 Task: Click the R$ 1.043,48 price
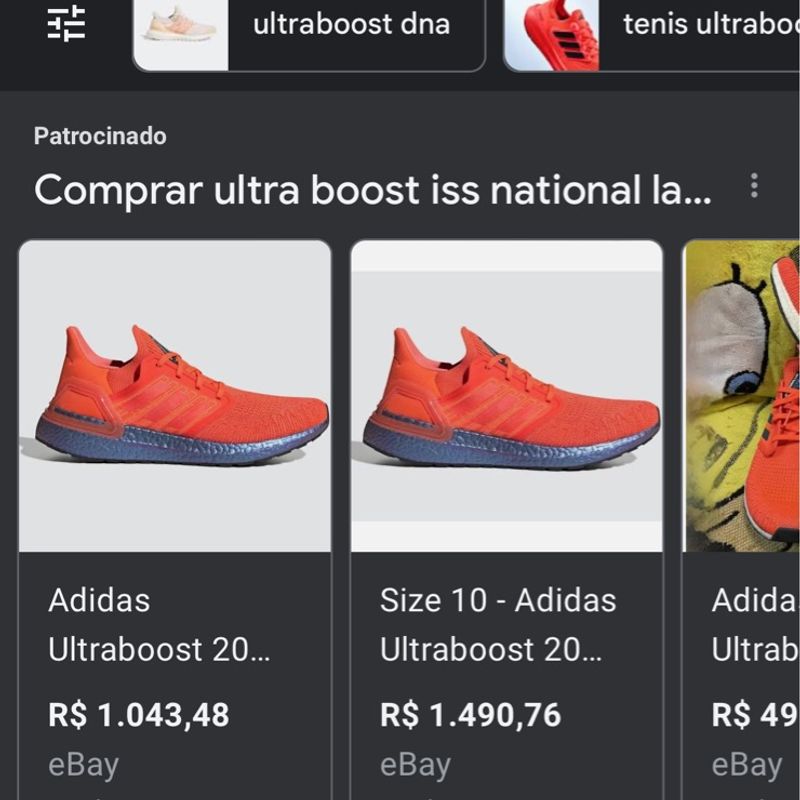[139, 714]
